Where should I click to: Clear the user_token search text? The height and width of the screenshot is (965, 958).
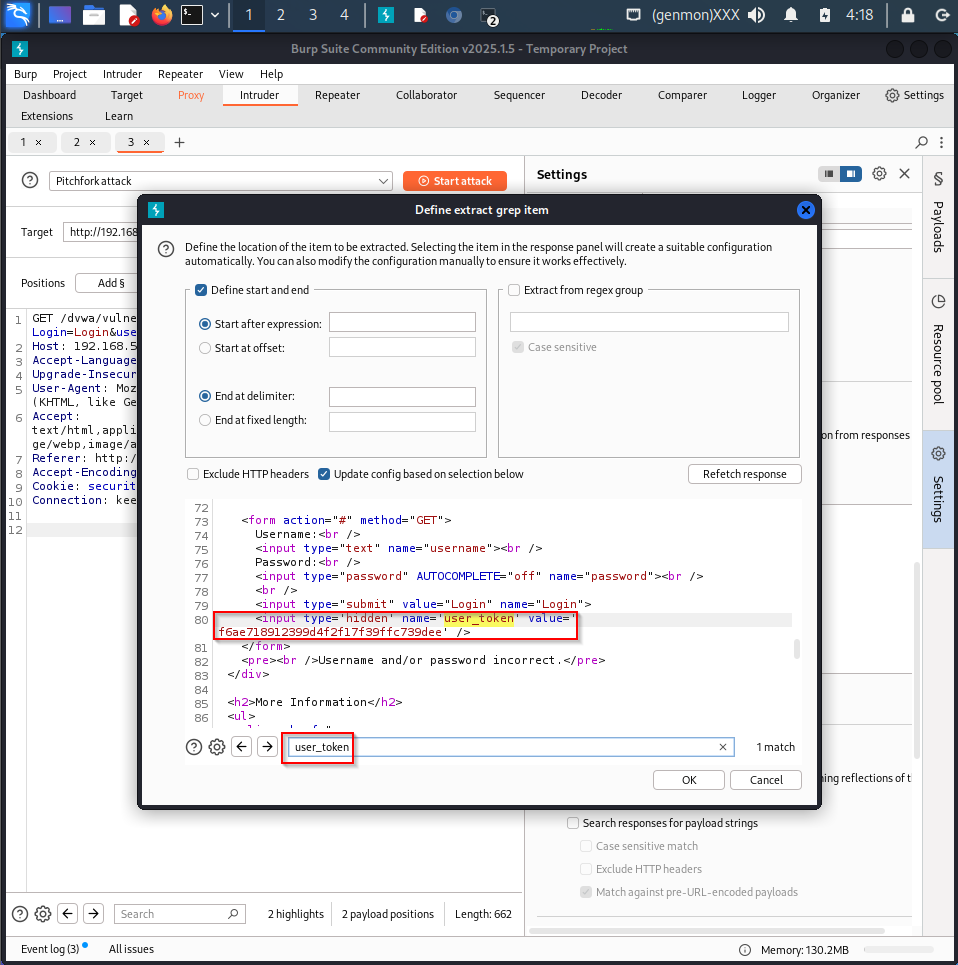point(722,747)
